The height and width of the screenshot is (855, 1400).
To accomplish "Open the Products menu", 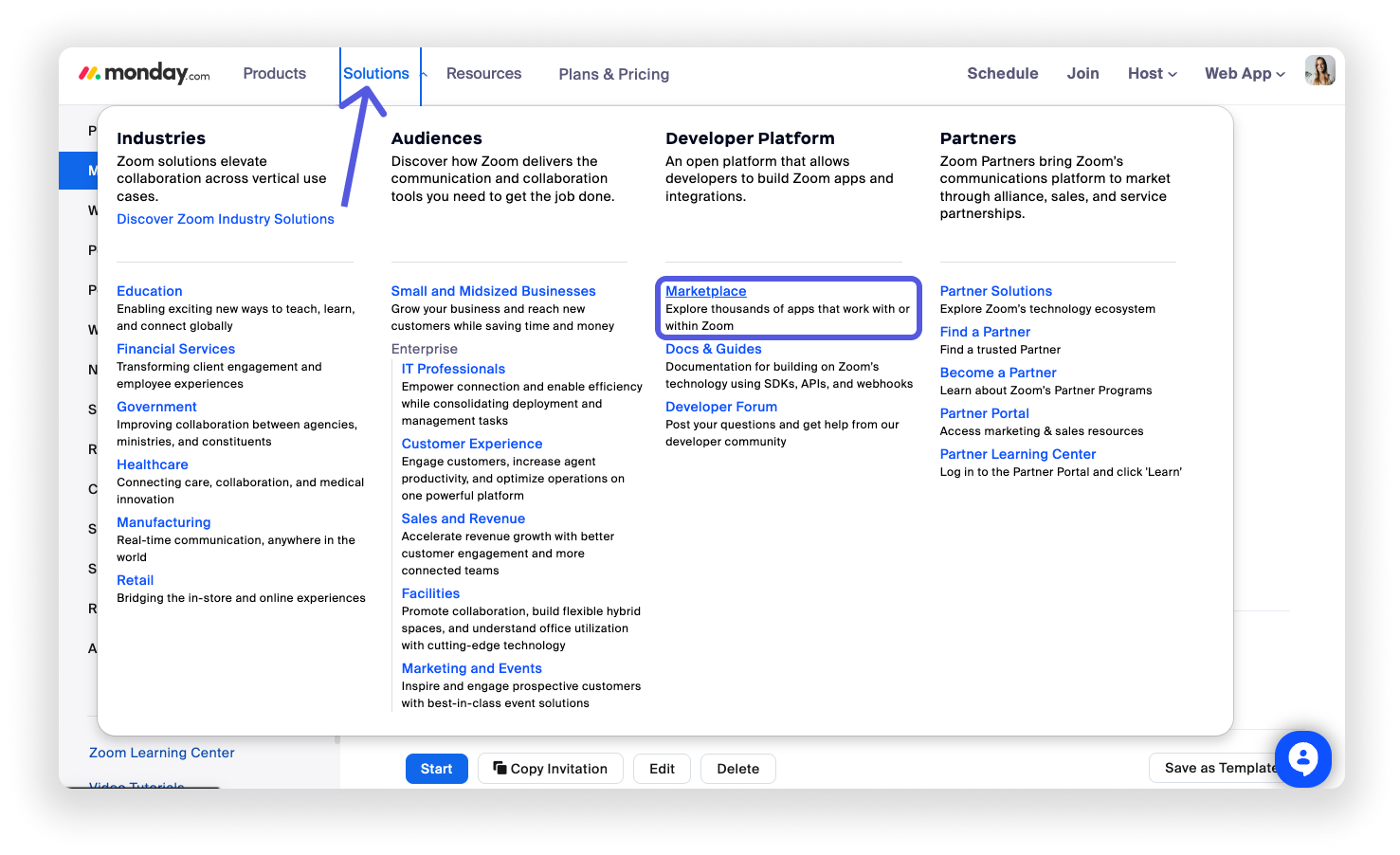I will [274, 73].
